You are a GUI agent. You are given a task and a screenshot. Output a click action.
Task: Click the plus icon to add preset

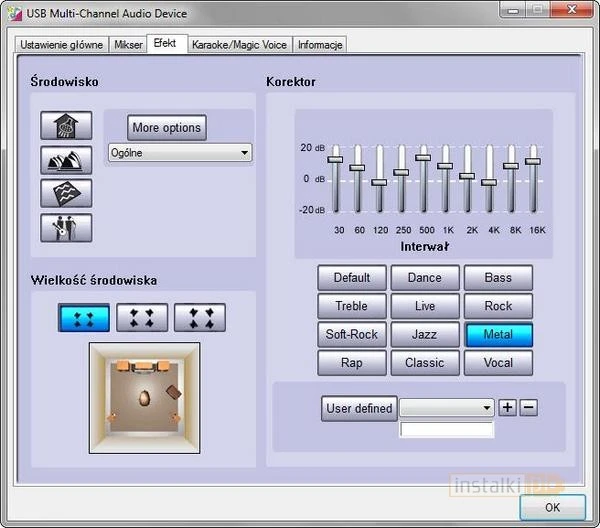point(508,407)
